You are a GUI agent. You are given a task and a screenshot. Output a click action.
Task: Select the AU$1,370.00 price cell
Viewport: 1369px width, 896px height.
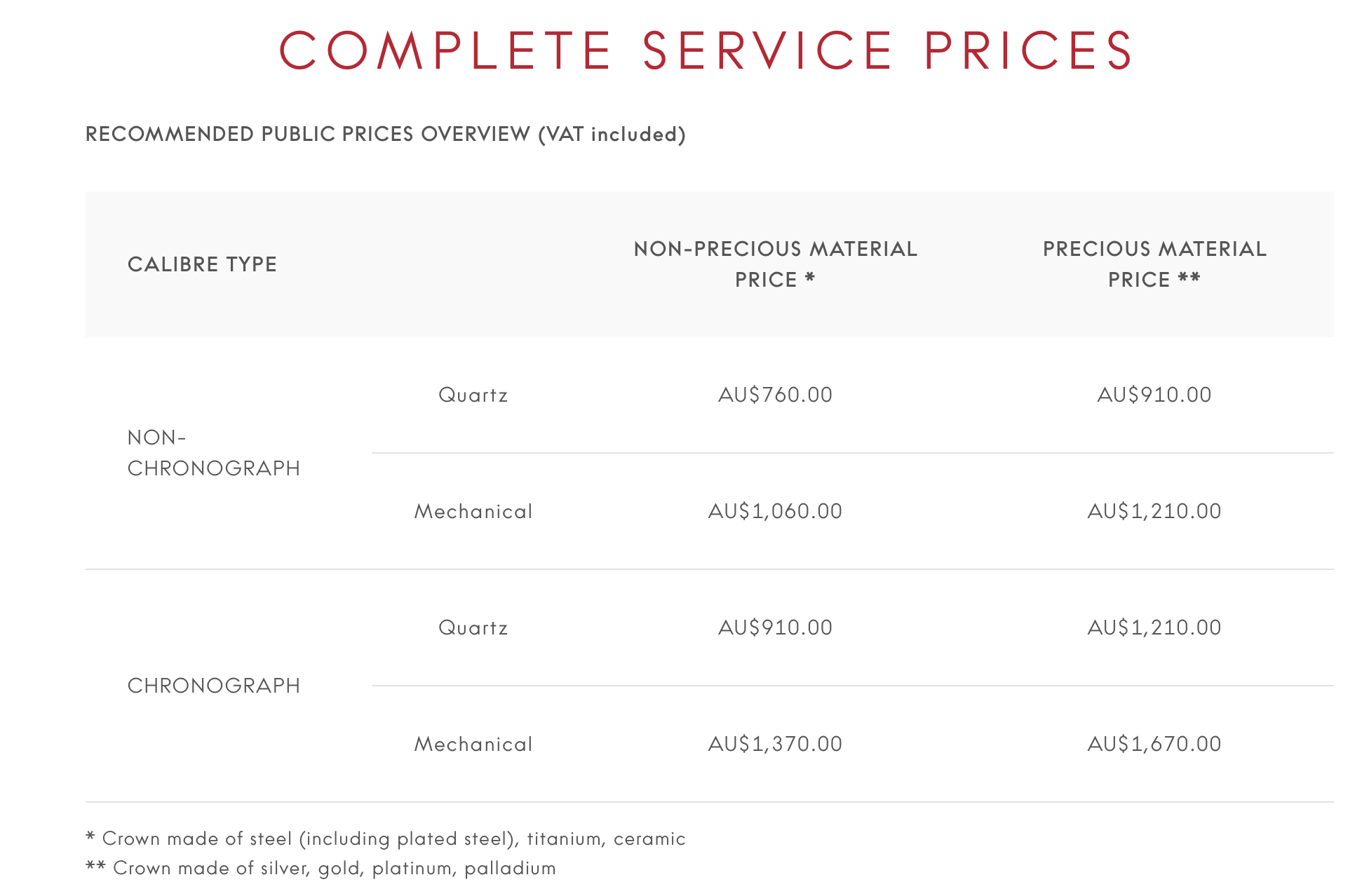click(775, 745)
